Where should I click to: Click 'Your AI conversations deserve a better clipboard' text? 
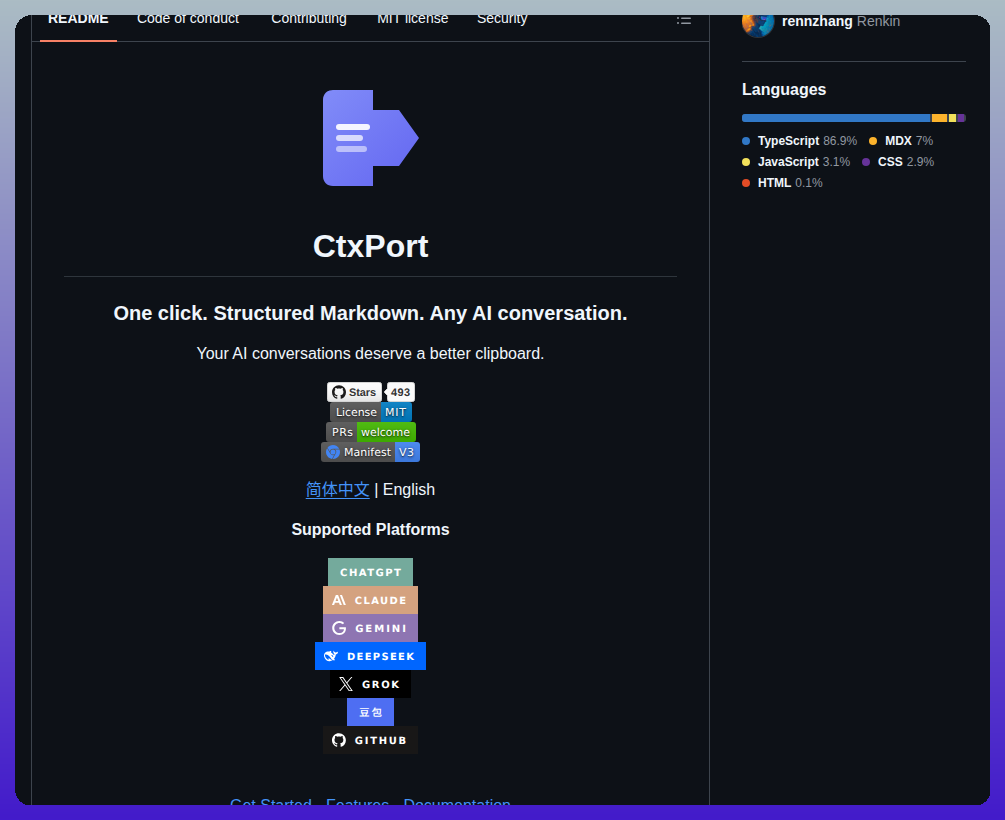[370, 353]
